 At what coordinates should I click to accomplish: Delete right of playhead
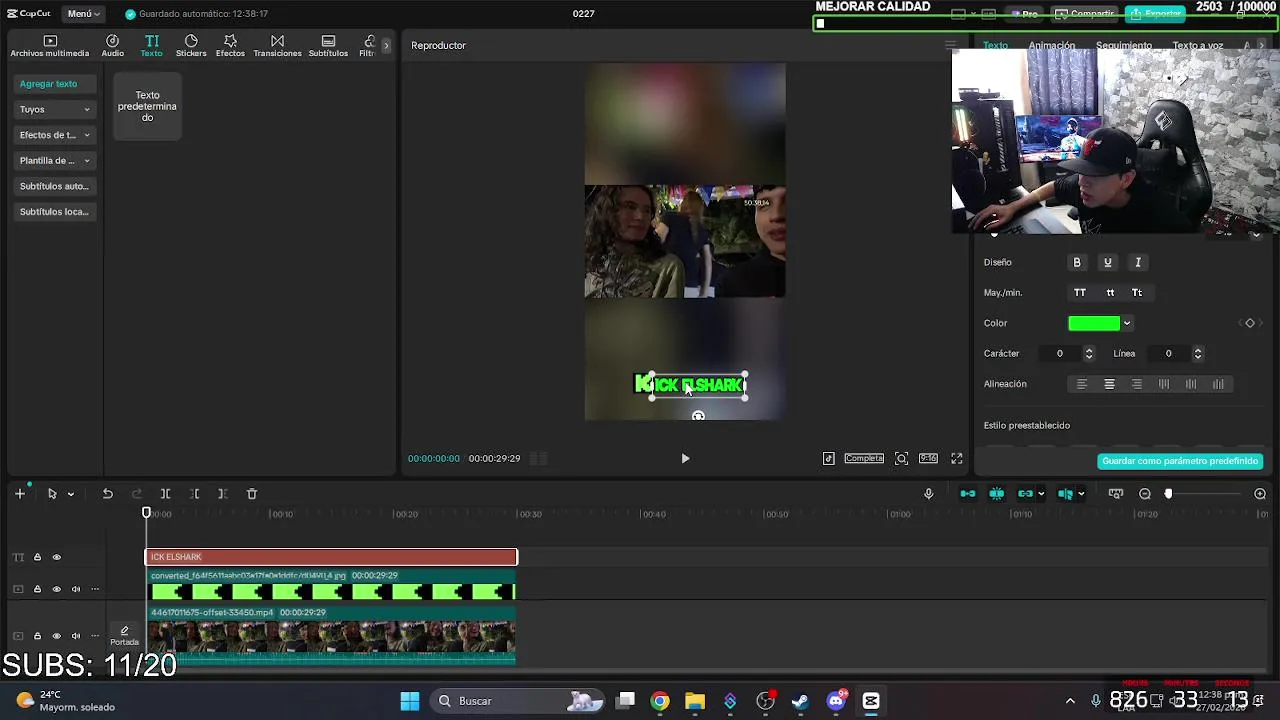223,494
